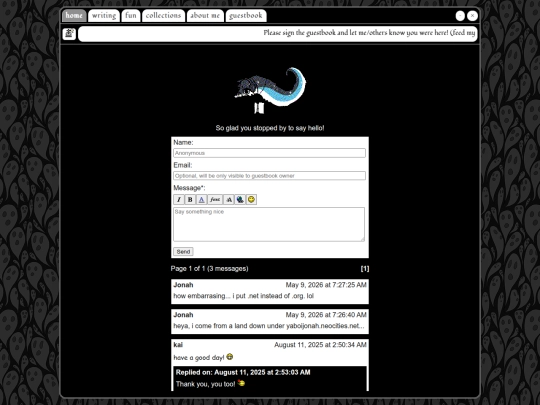Click the close (x) button in the window corner

[x=472, y=15]
